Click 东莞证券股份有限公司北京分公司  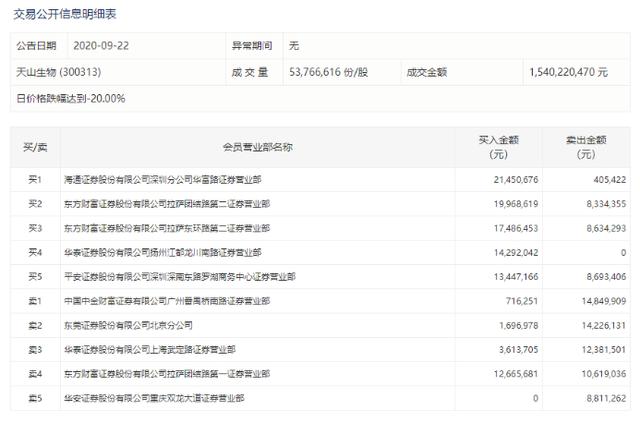[128, 325]
